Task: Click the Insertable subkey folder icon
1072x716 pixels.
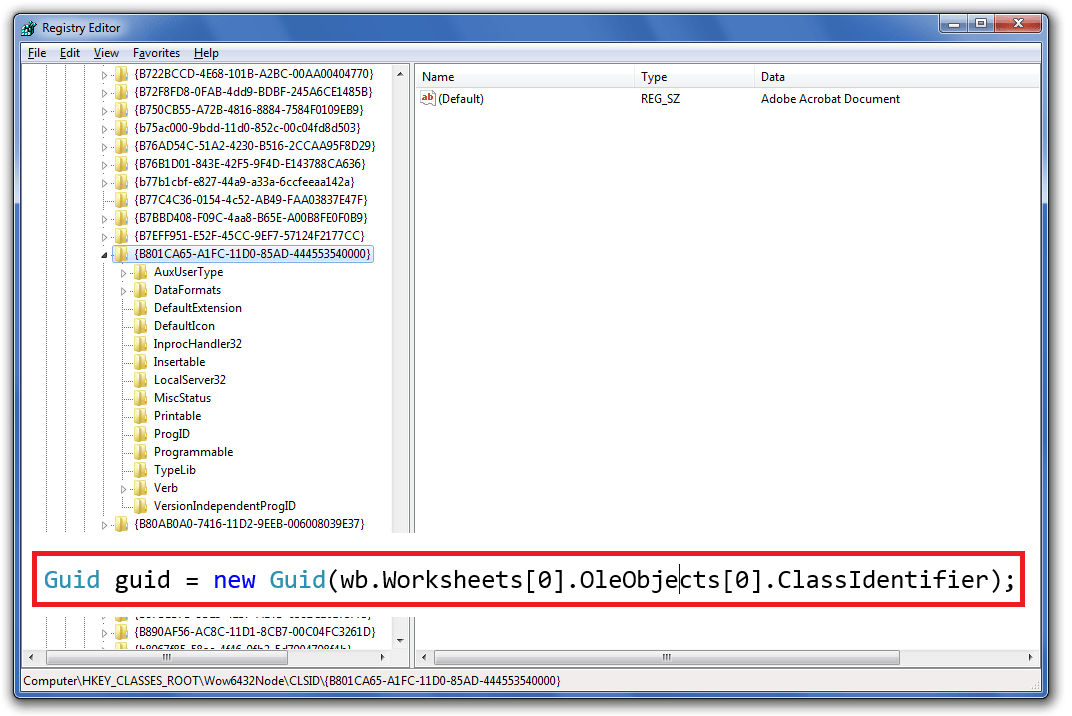Action: 140,361
